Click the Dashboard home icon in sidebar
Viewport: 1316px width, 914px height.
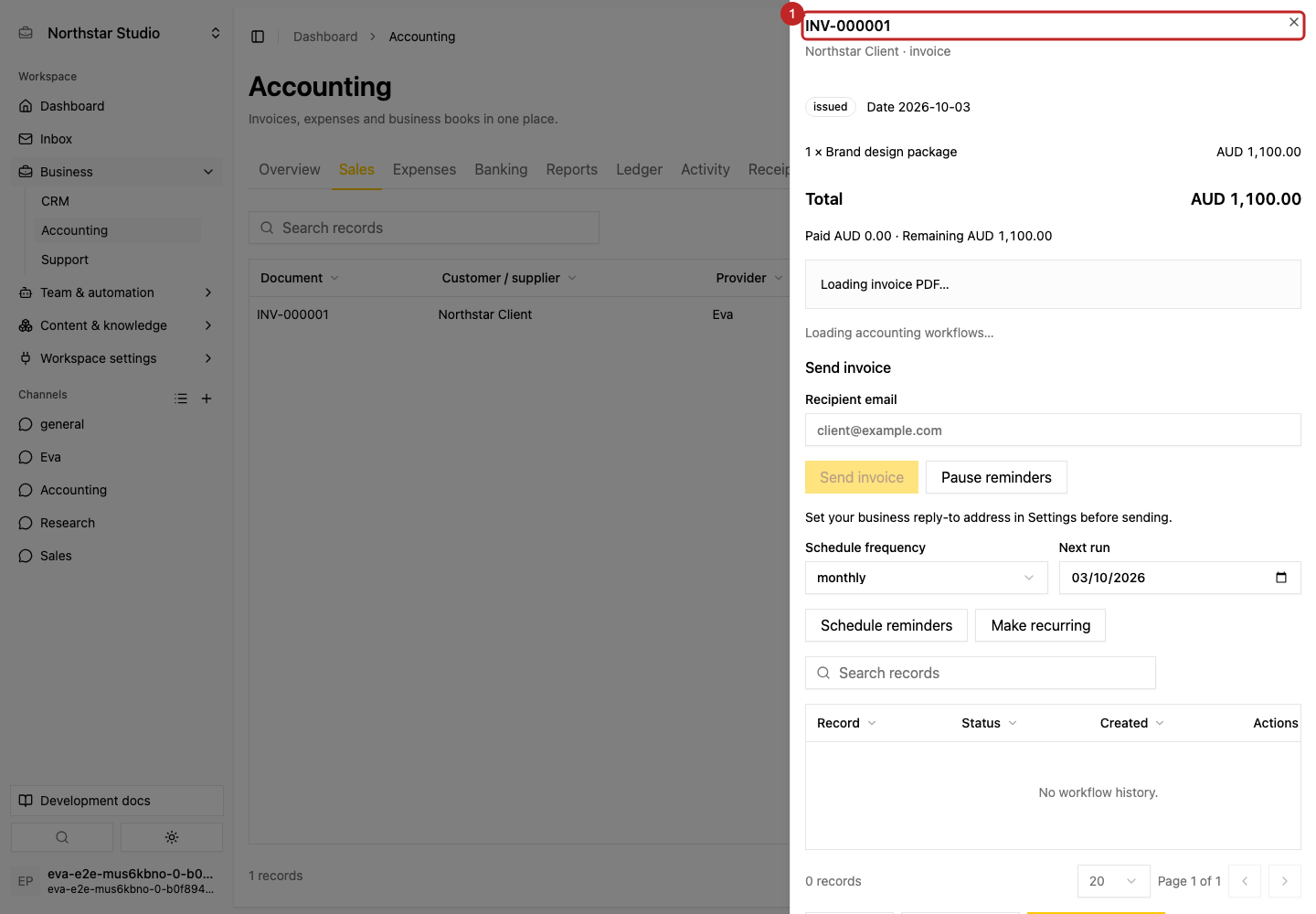26,106
